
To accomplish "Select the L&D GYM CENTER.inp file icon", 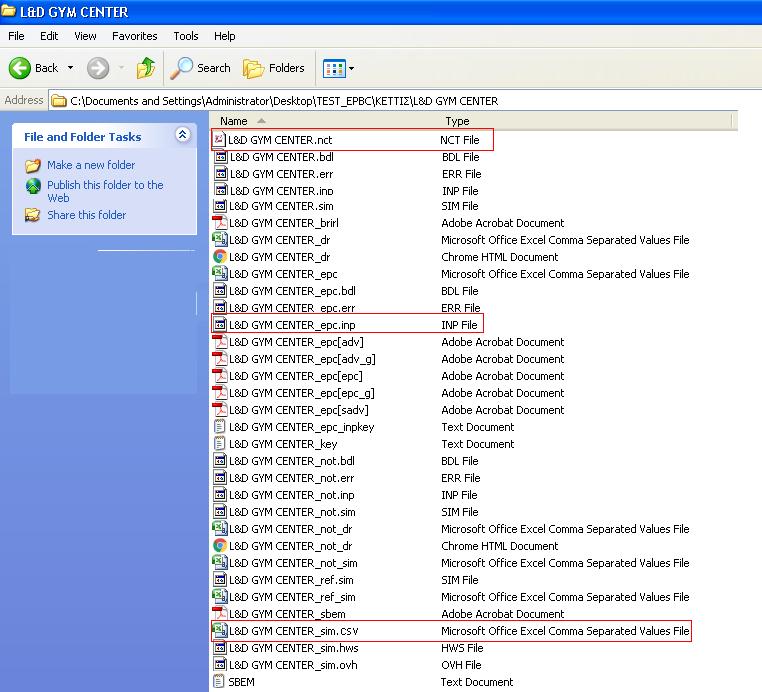I will [x=221, y=190].
